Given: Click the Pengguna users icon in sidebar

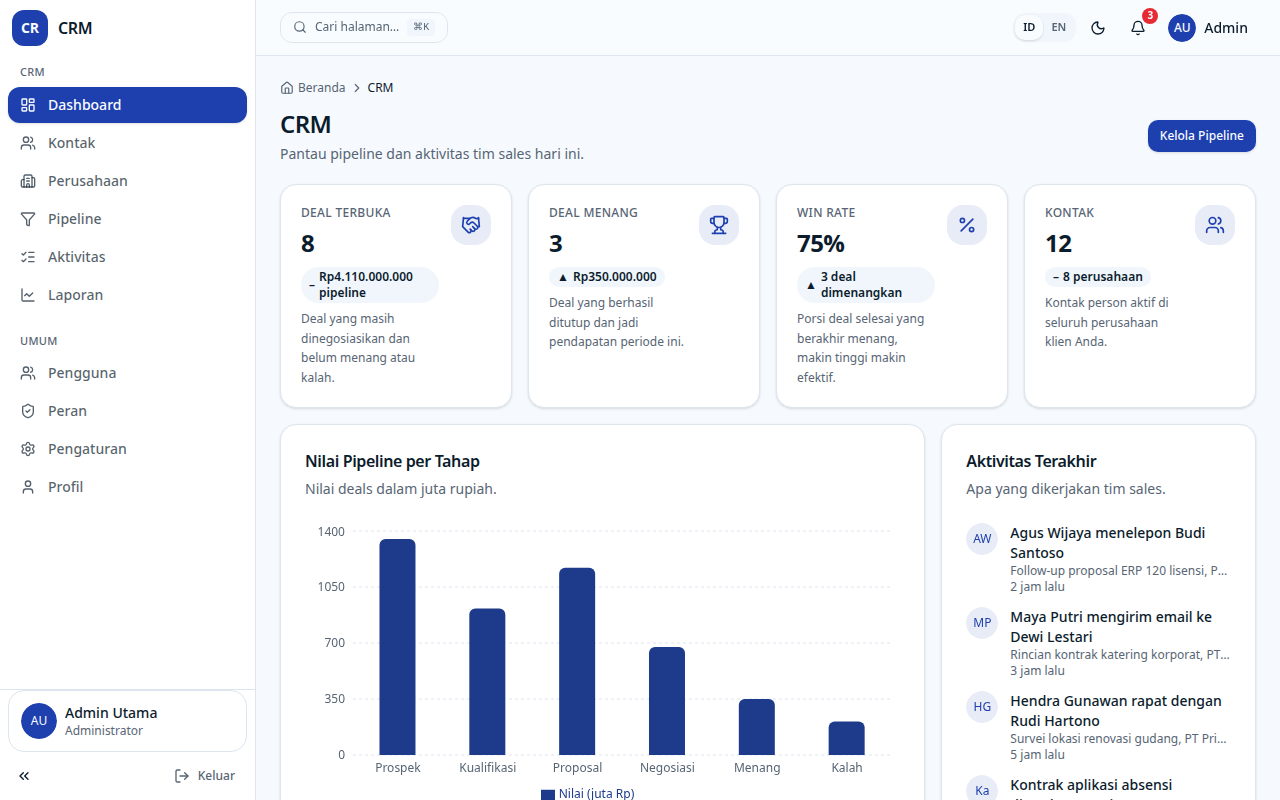Looking at the screenshot, I should click(x=28, y=373).
